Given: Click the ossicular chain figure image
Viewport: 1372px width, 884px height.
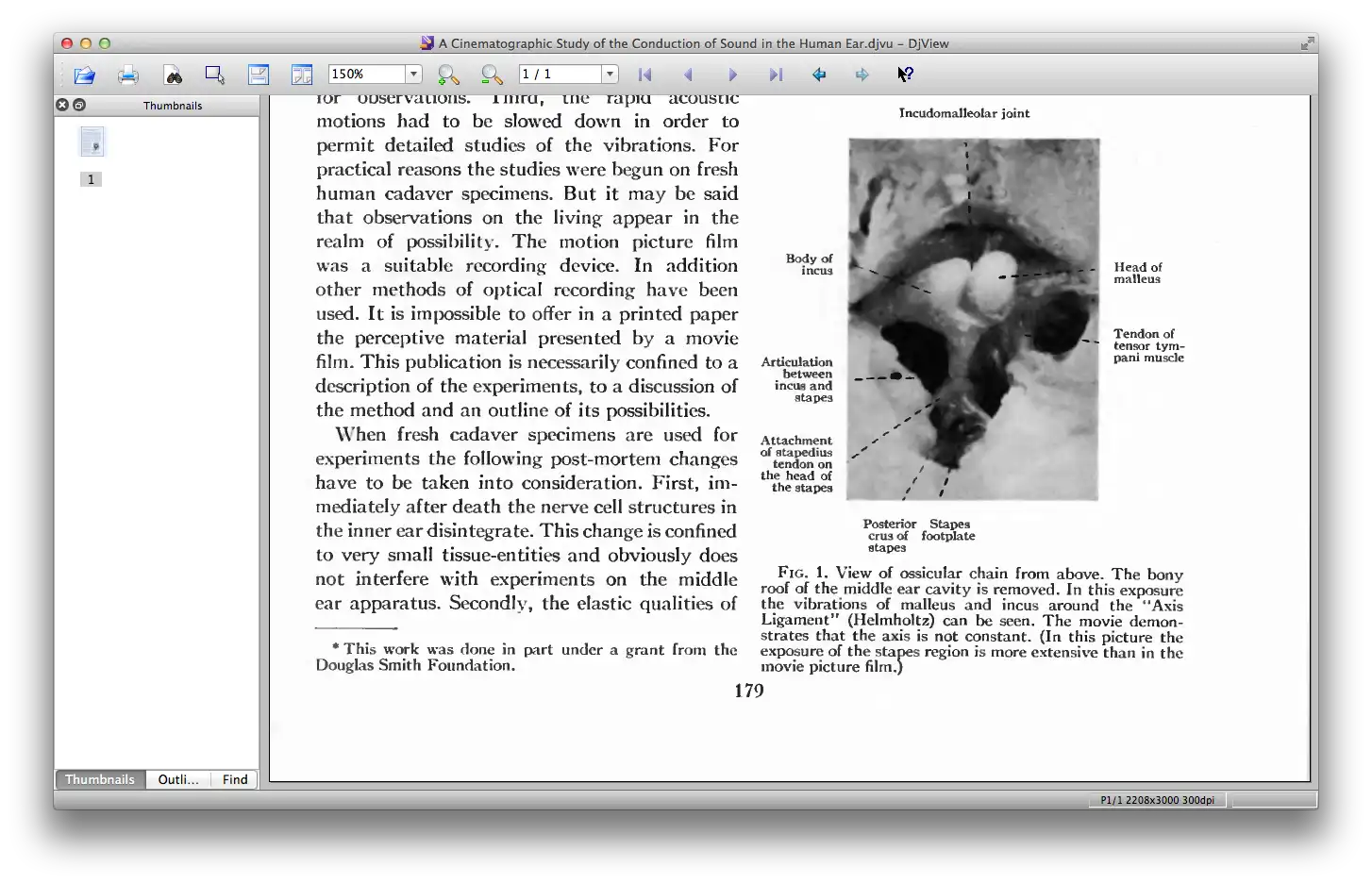Looking at the screenshot, I should (x=973, y=319).
